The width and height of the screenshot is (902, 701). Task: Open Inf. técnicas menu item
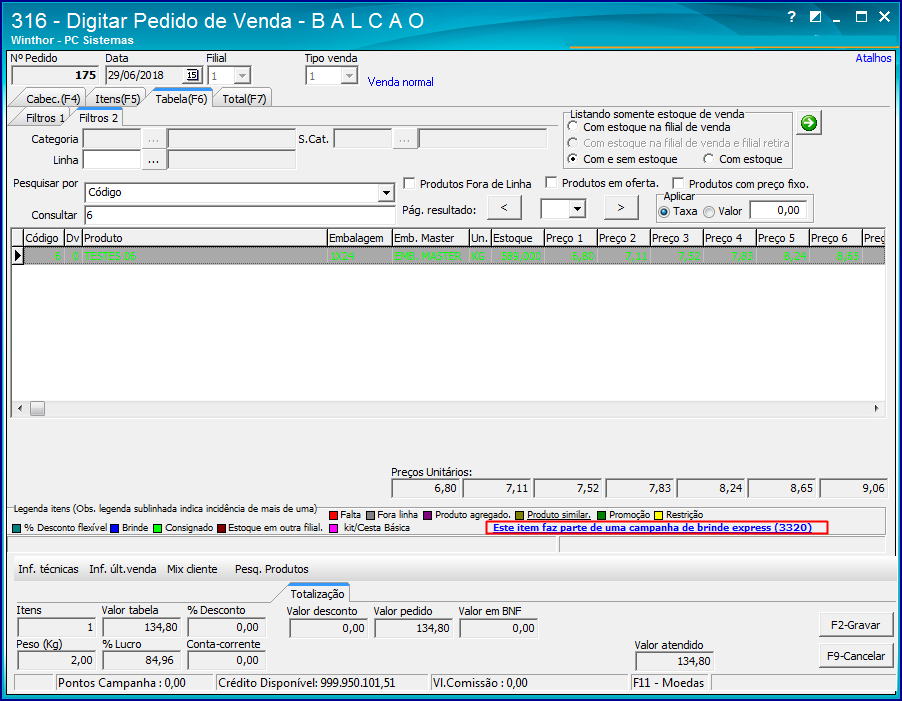[x=48, y=569]
